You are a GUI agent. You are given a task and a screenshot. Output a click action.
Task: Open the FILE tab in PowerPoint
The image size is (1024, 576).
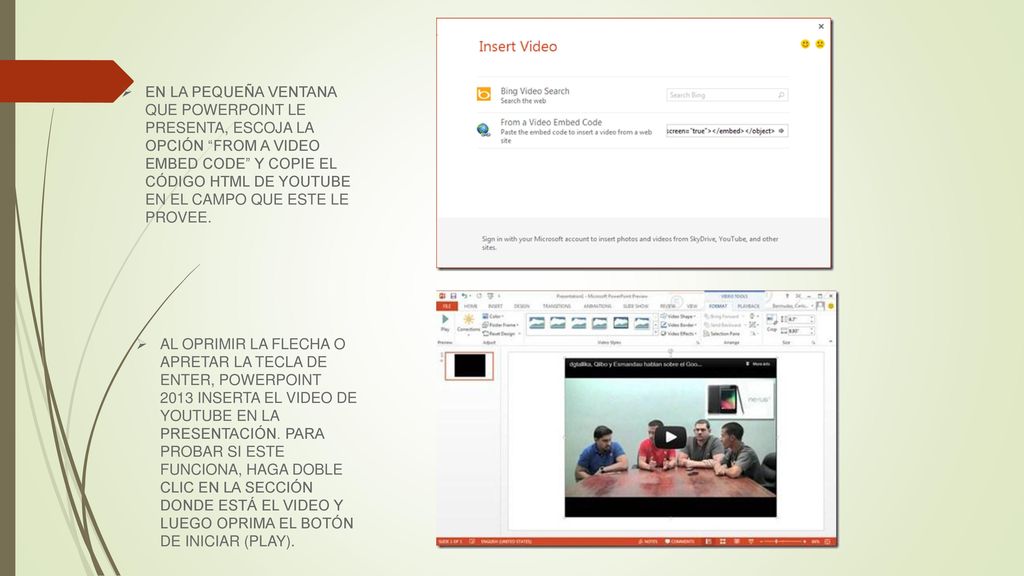click(x=447, y=306)
